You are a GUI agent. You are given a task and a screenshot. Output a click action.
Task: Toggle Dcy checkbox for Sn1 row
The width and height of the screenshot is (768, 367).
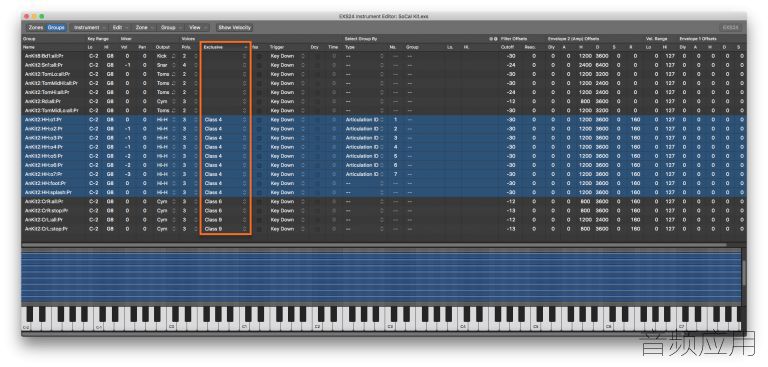point(316,65)
